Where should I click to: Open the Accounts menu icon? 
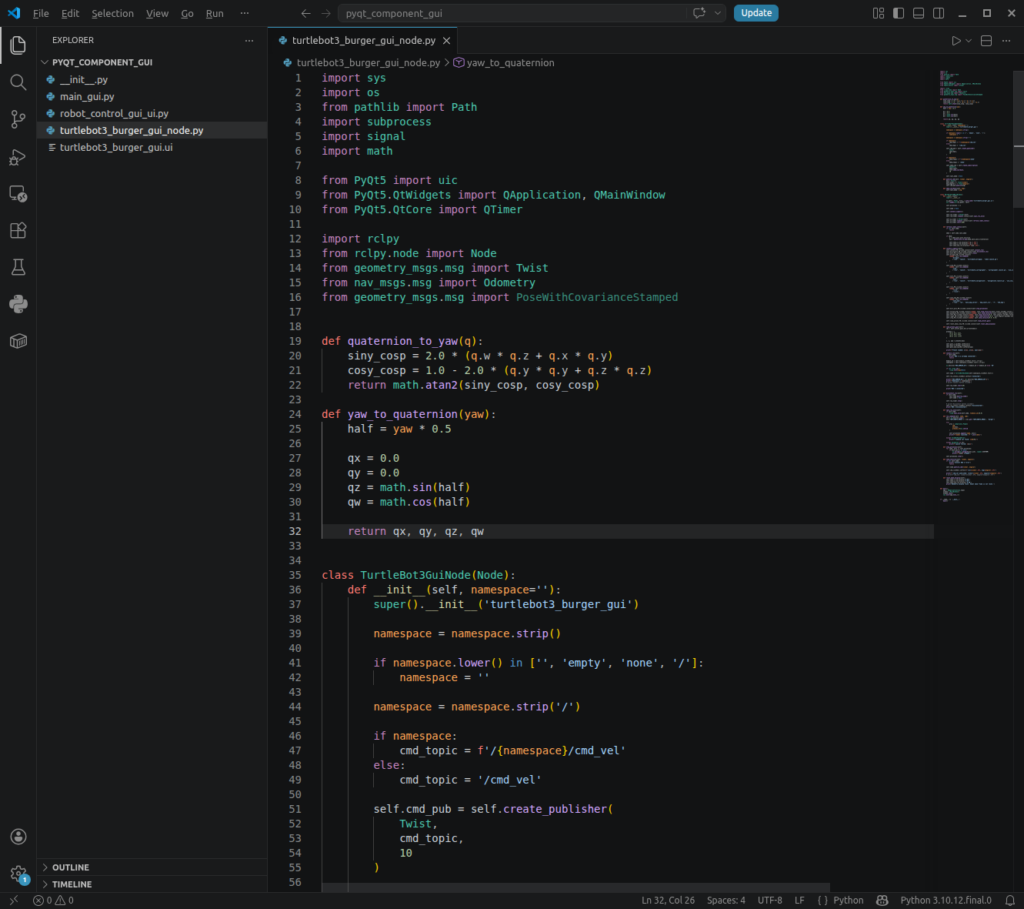pyautogui.click(x=18, y=837)
